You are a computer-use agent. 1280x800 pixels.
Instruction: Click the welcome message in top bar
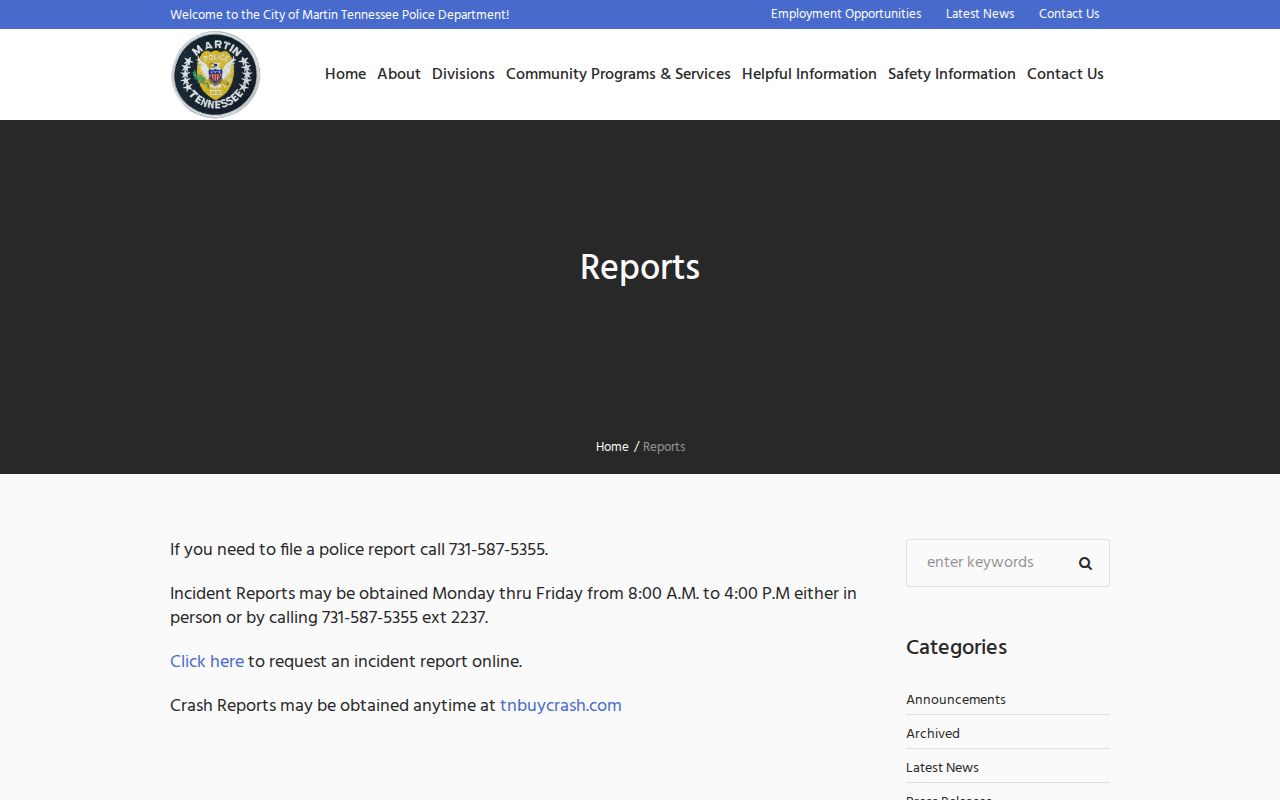340,15
